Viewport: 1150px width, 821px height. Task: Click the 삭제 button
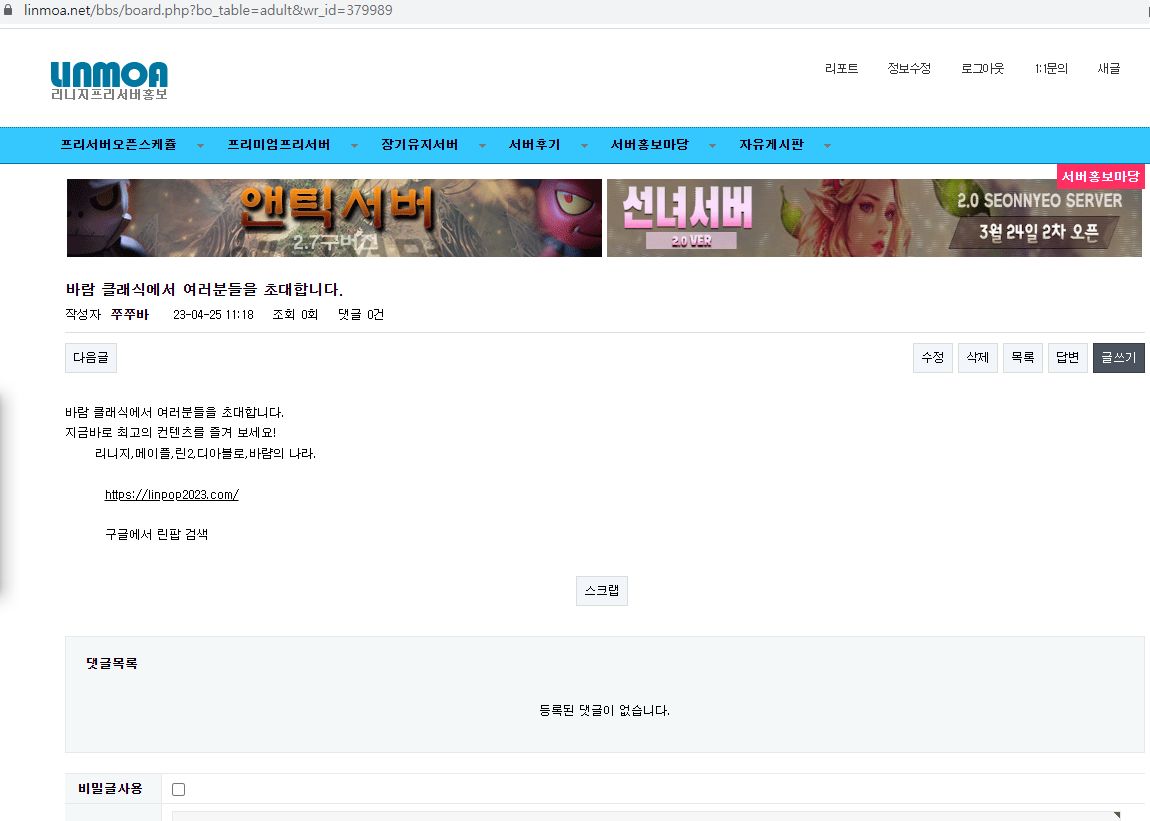(x=978, y=358)
